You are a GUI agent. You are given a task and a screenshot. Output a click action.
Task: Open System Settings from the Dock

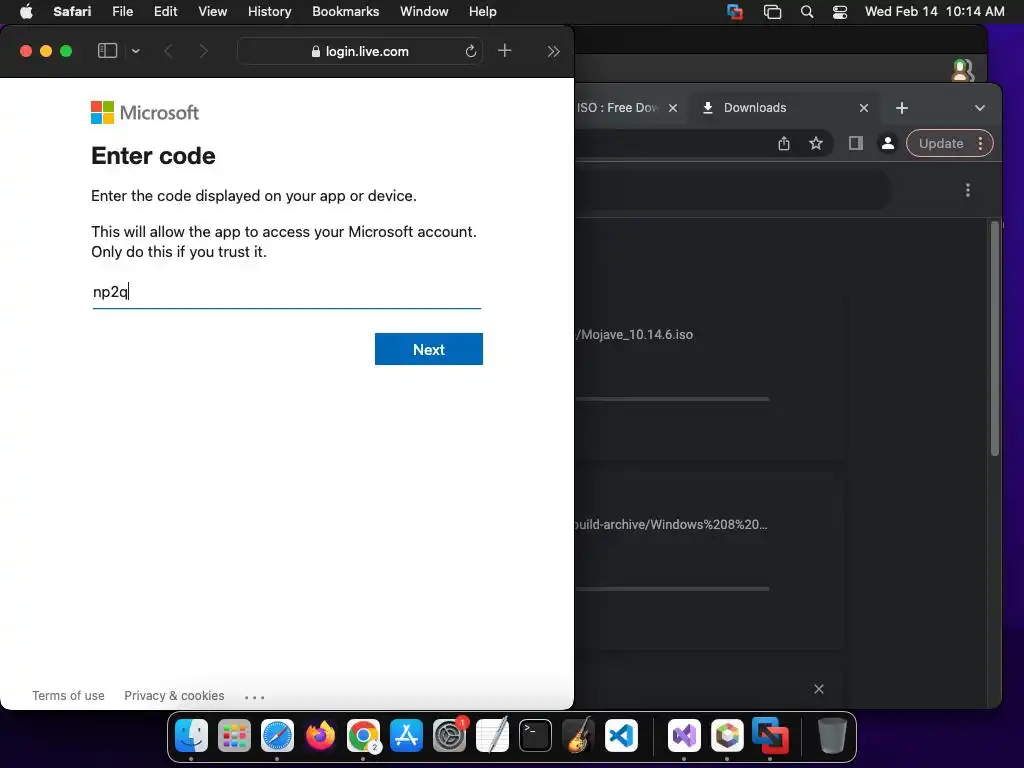tap(449, 736)
